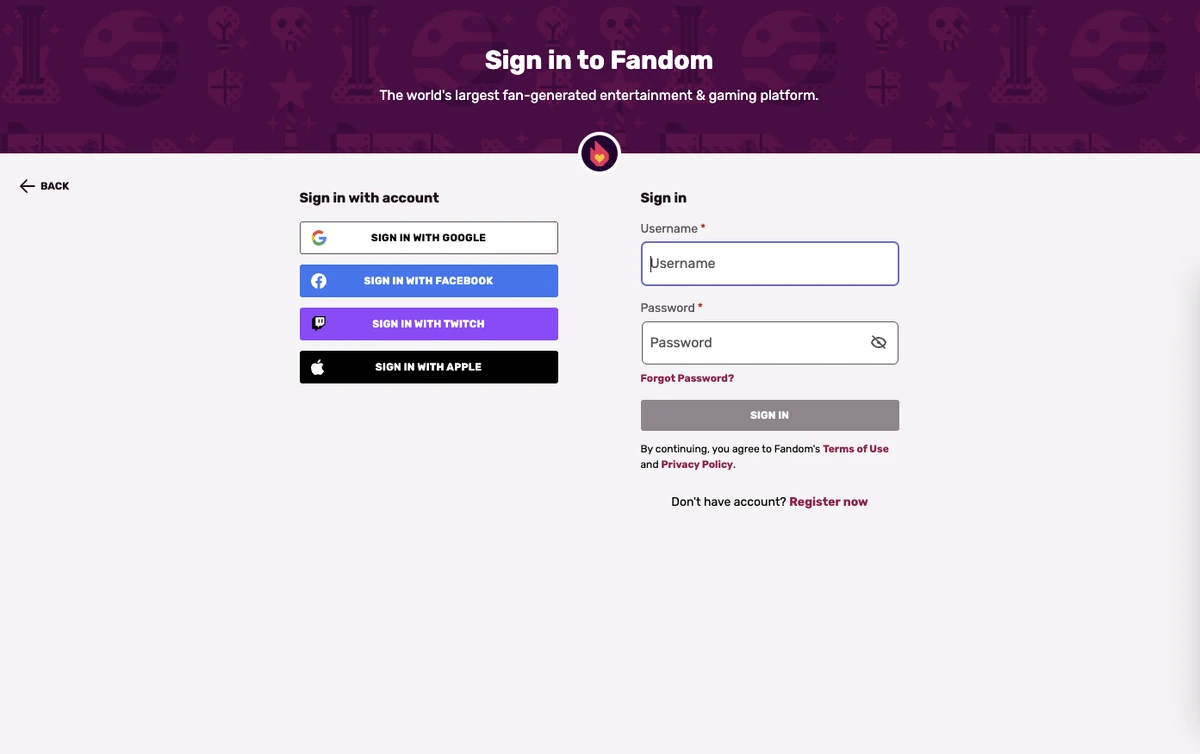Click into the Password input field
The width and height of the screenshot is (1200, 754).
click(x=750, y=342)
